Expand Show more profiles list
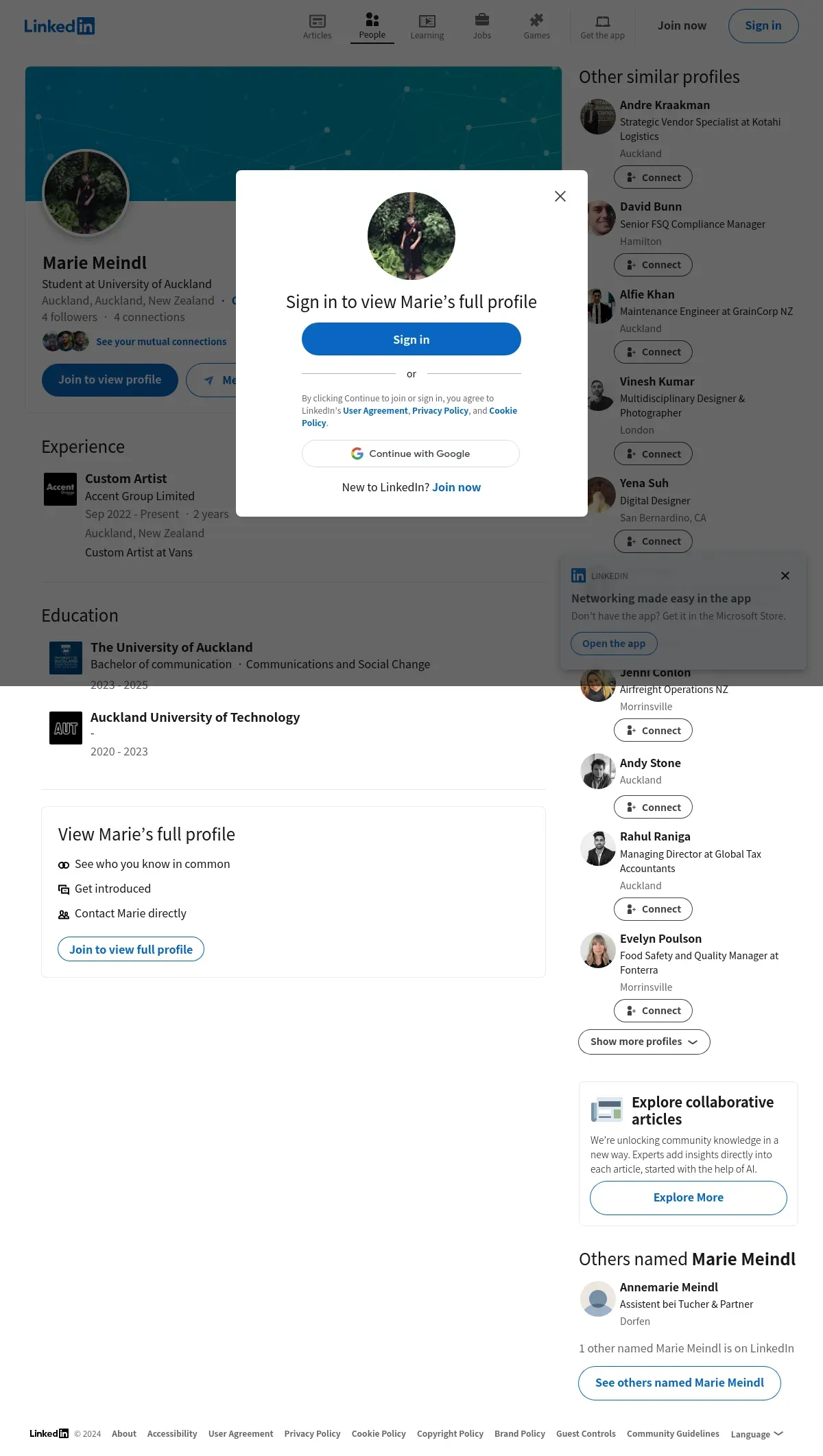 [644, 1042]
